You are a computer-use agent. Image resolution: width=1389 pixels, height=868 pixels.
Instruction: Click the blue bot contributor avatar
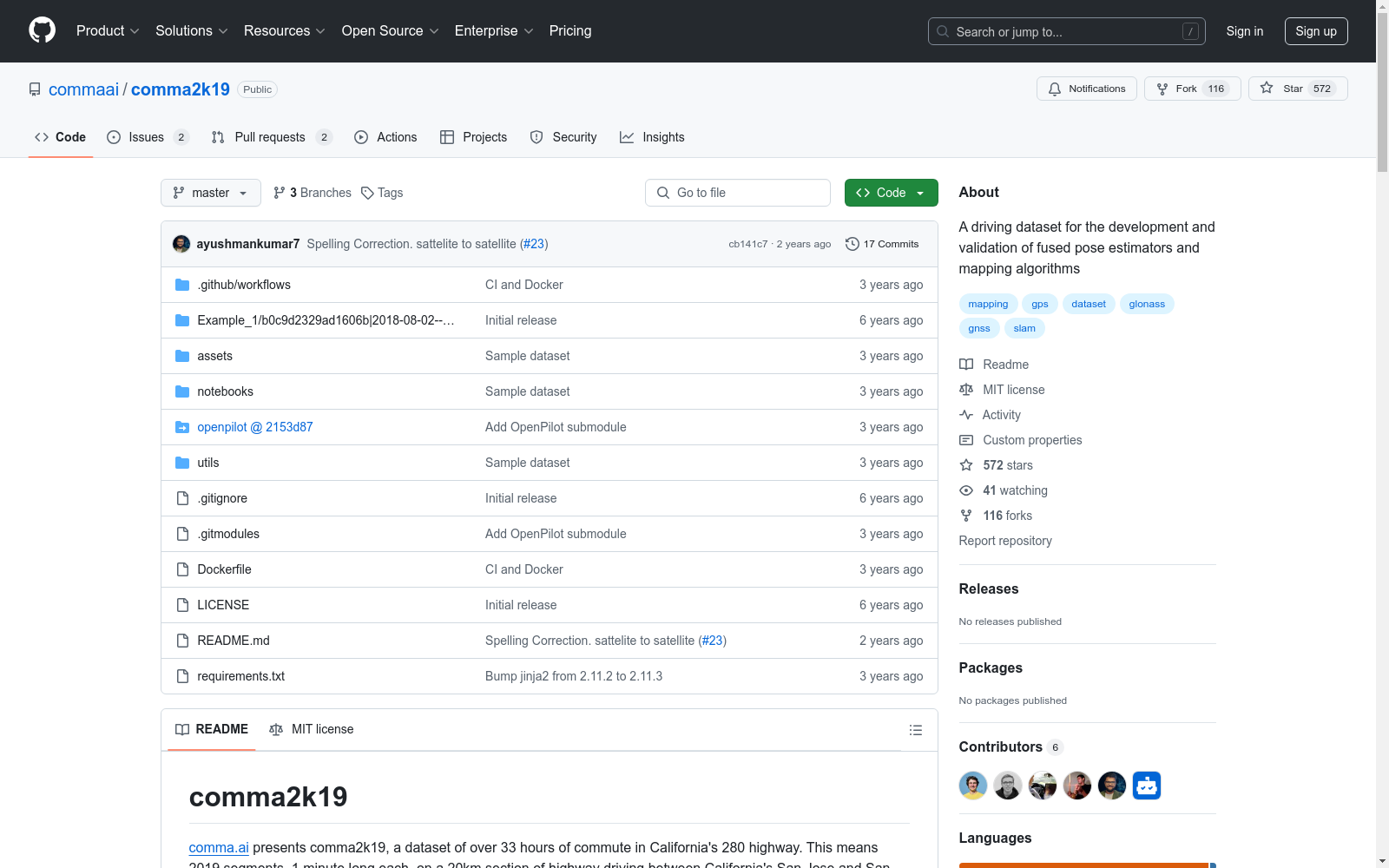pyautogui.click(x=1147, y=786)
